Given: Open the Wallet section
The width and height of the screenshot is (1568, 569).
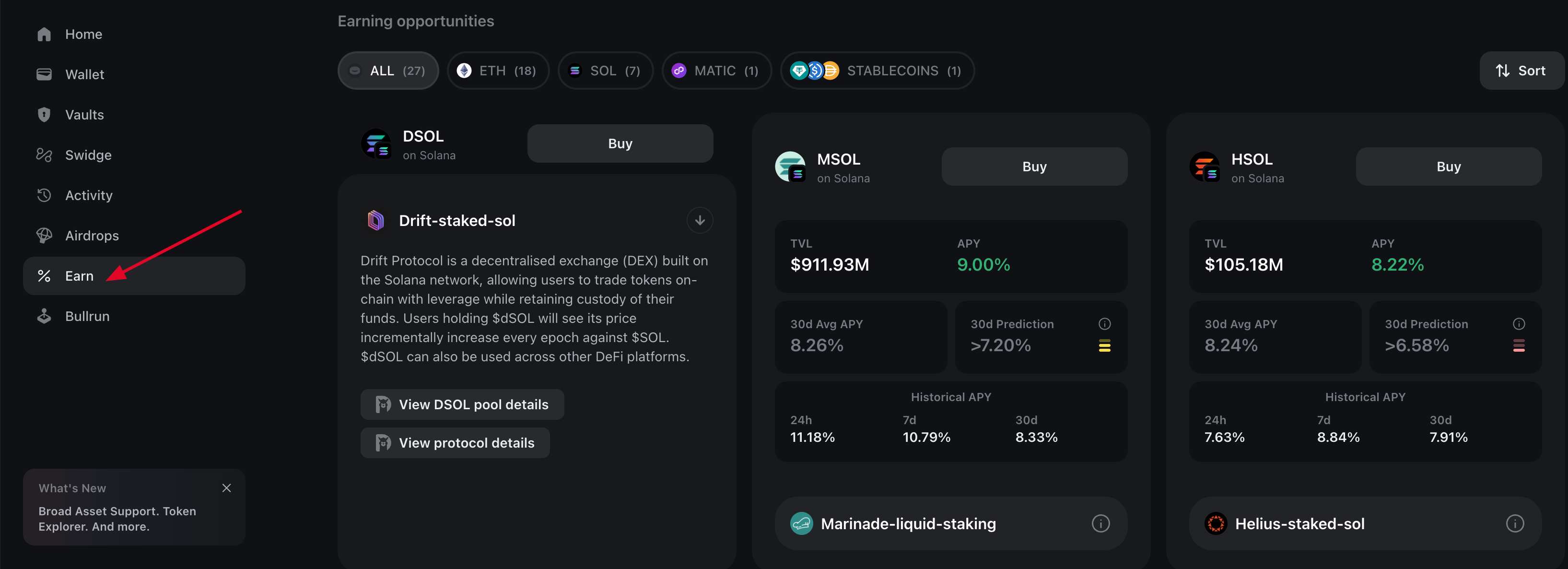Looking at the screenshot, I should (84, 74).
